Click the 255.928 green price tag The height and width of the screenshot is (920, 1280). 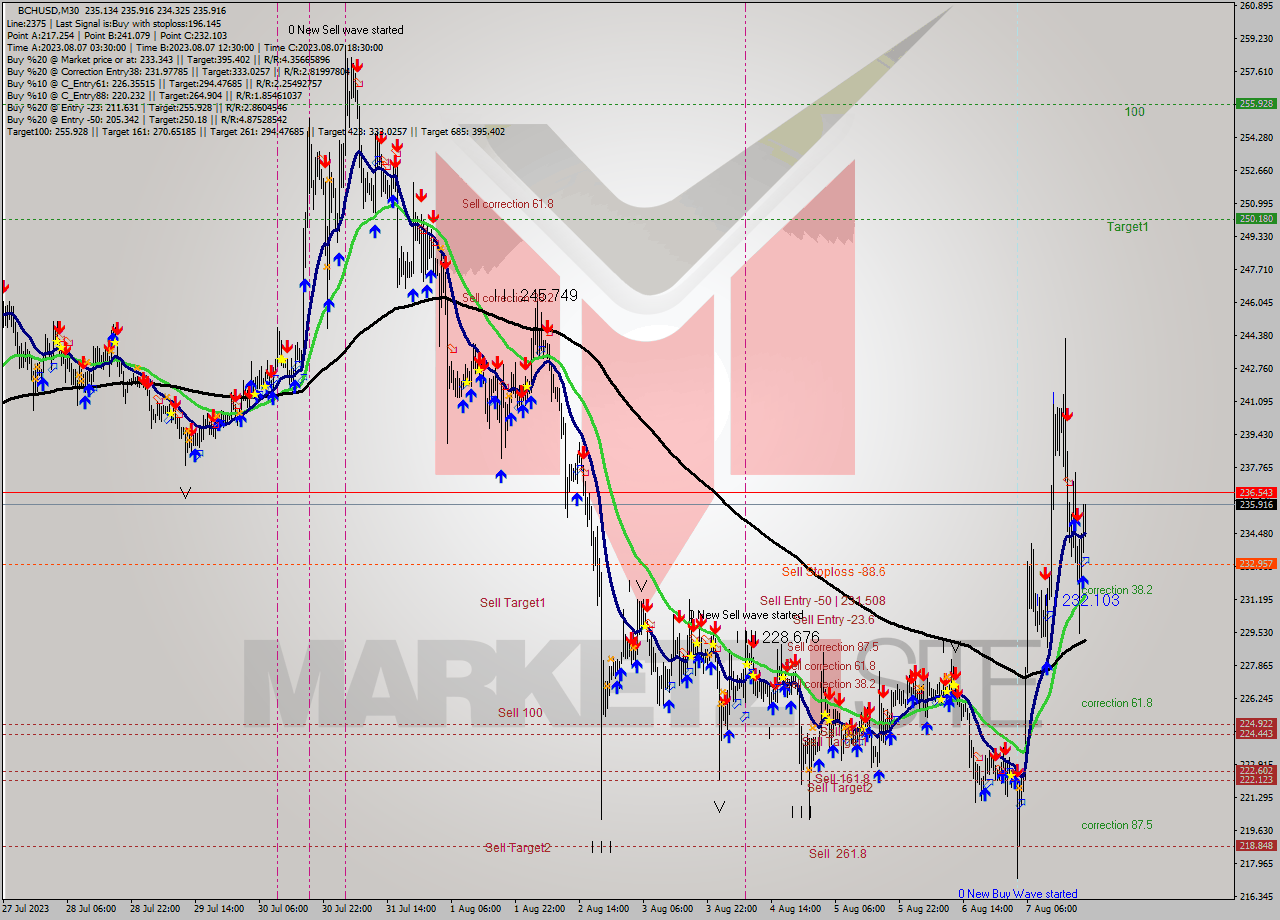coord(1256,103)
